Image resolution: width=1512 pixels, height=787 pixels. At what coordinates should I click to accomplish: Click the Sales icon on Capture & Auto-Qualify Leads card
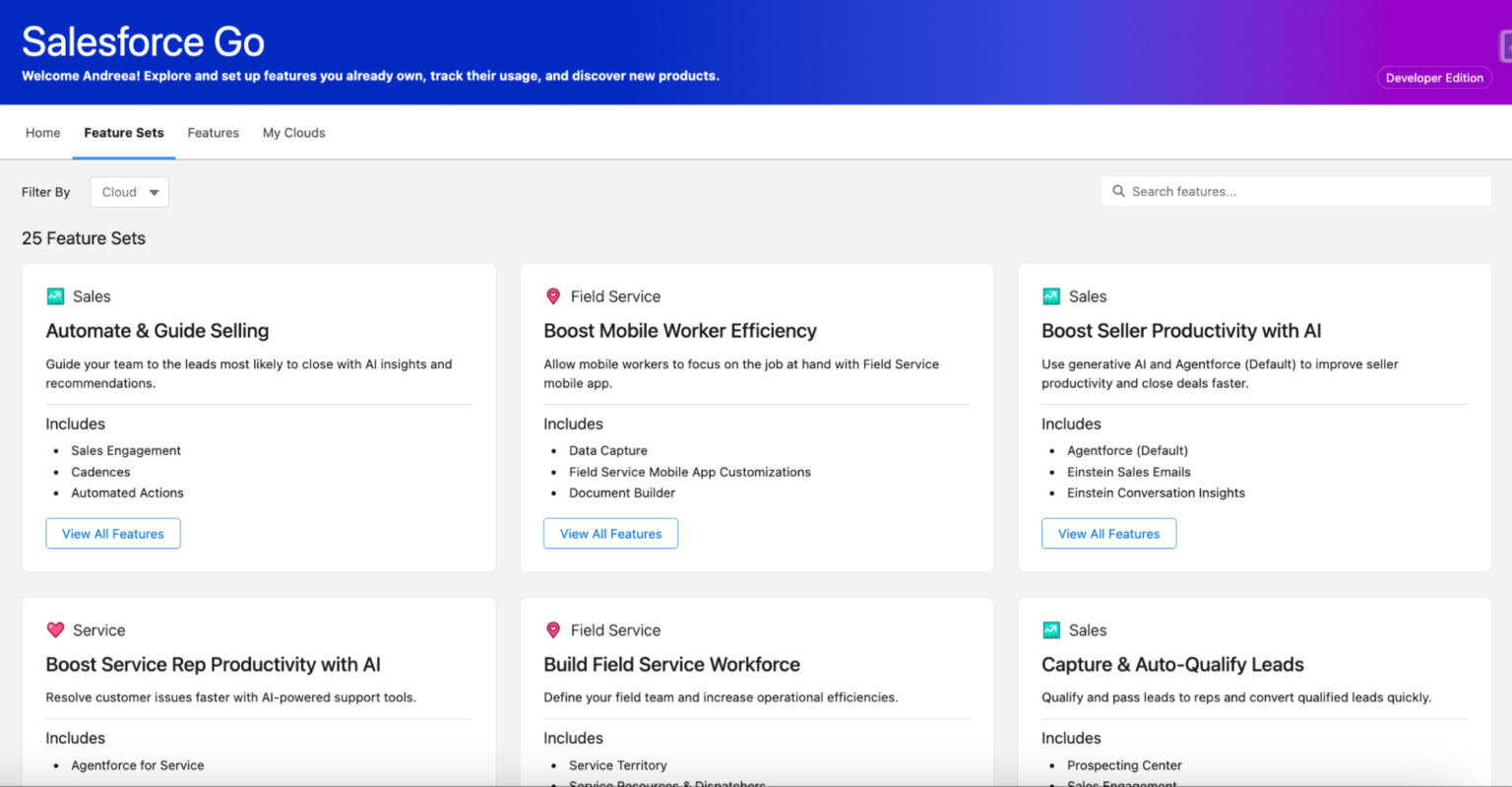pyautogui.click(x=1051, y=630)
